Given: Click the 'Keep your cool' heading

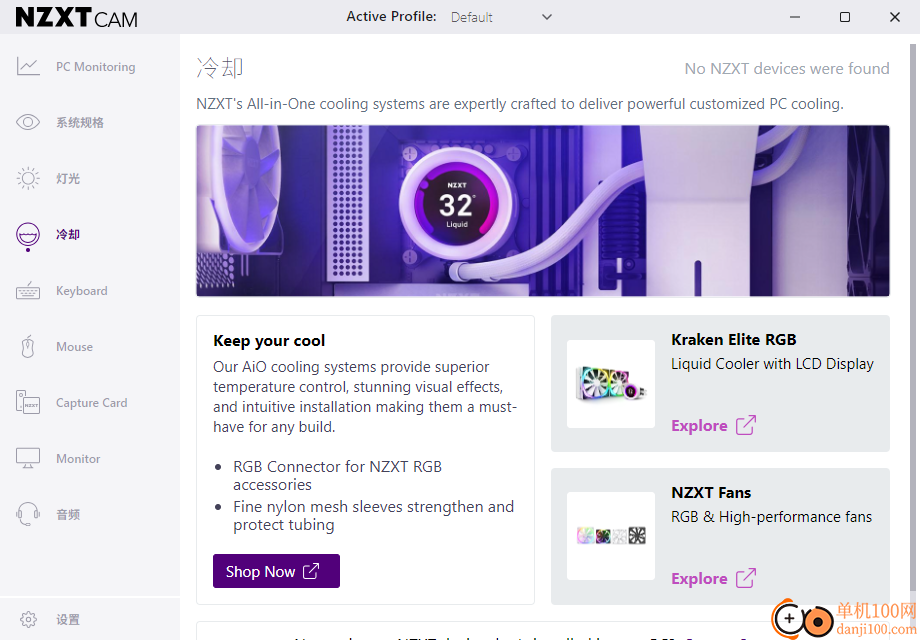Looking at the screenshot, I should (269, 341).
